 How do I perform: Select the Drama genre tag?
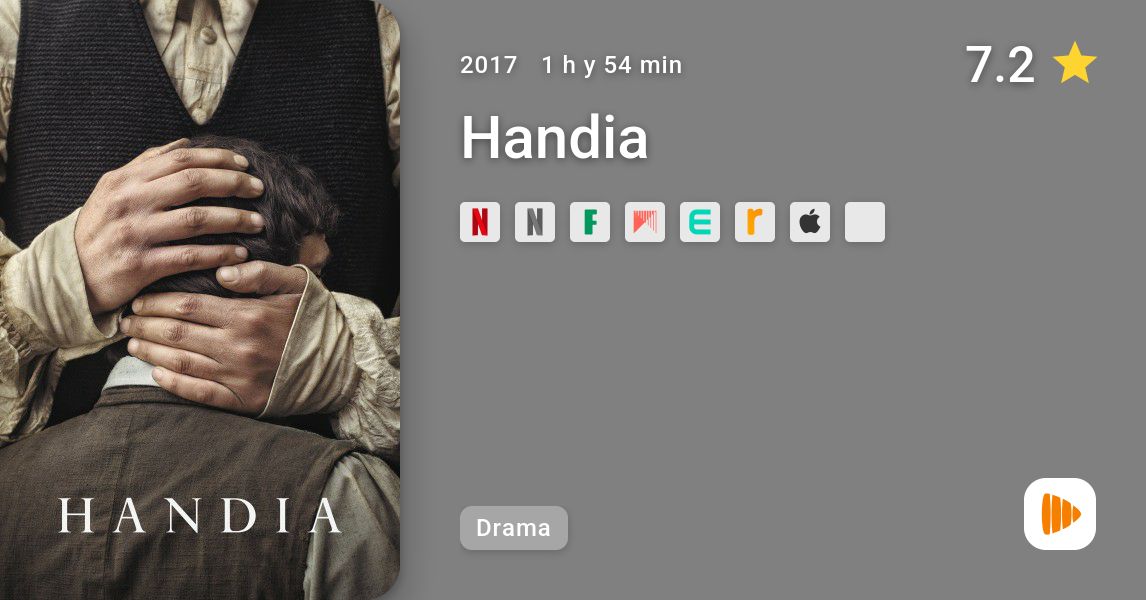coord(514,528)
